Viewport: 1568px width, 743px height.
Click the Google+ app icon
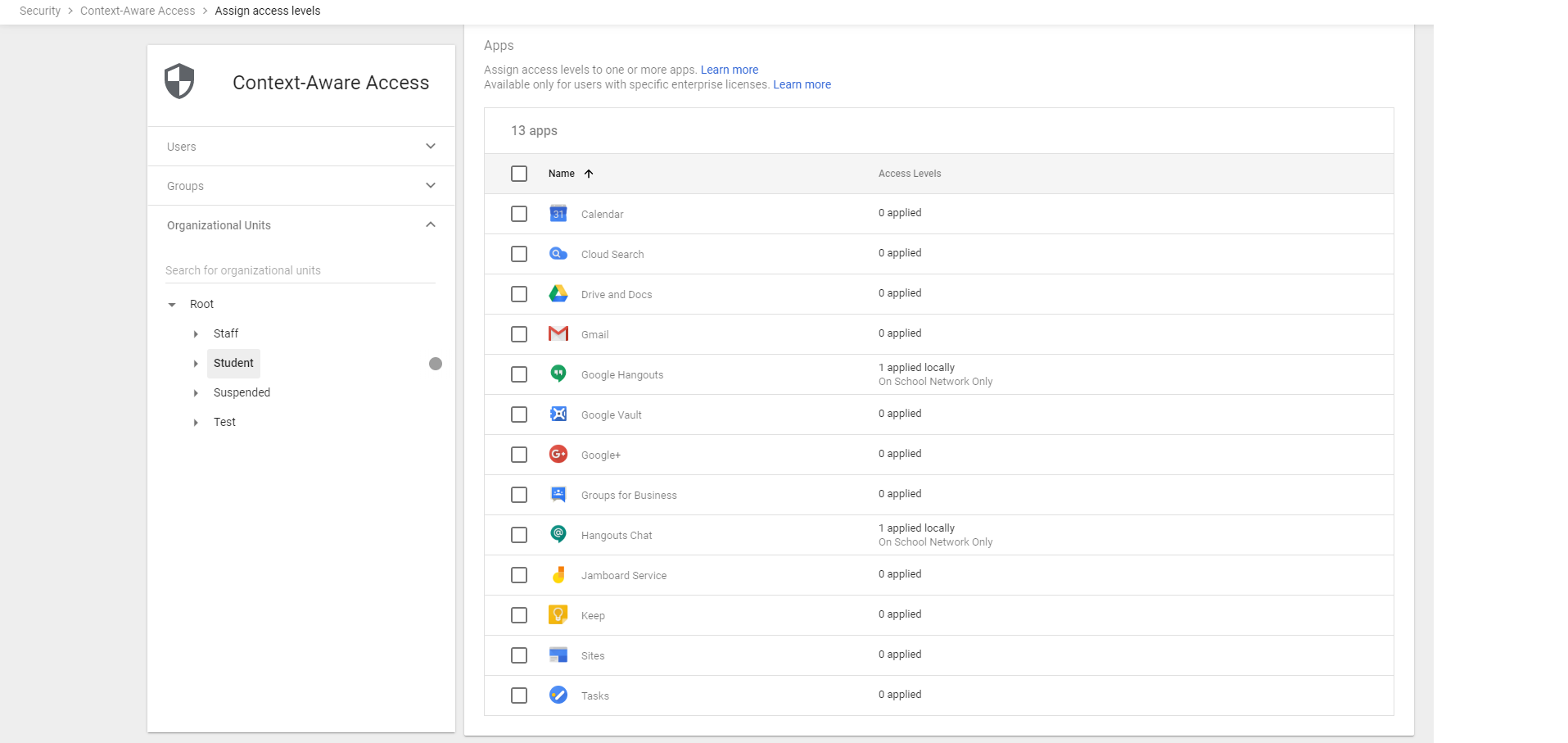[558, 455]
